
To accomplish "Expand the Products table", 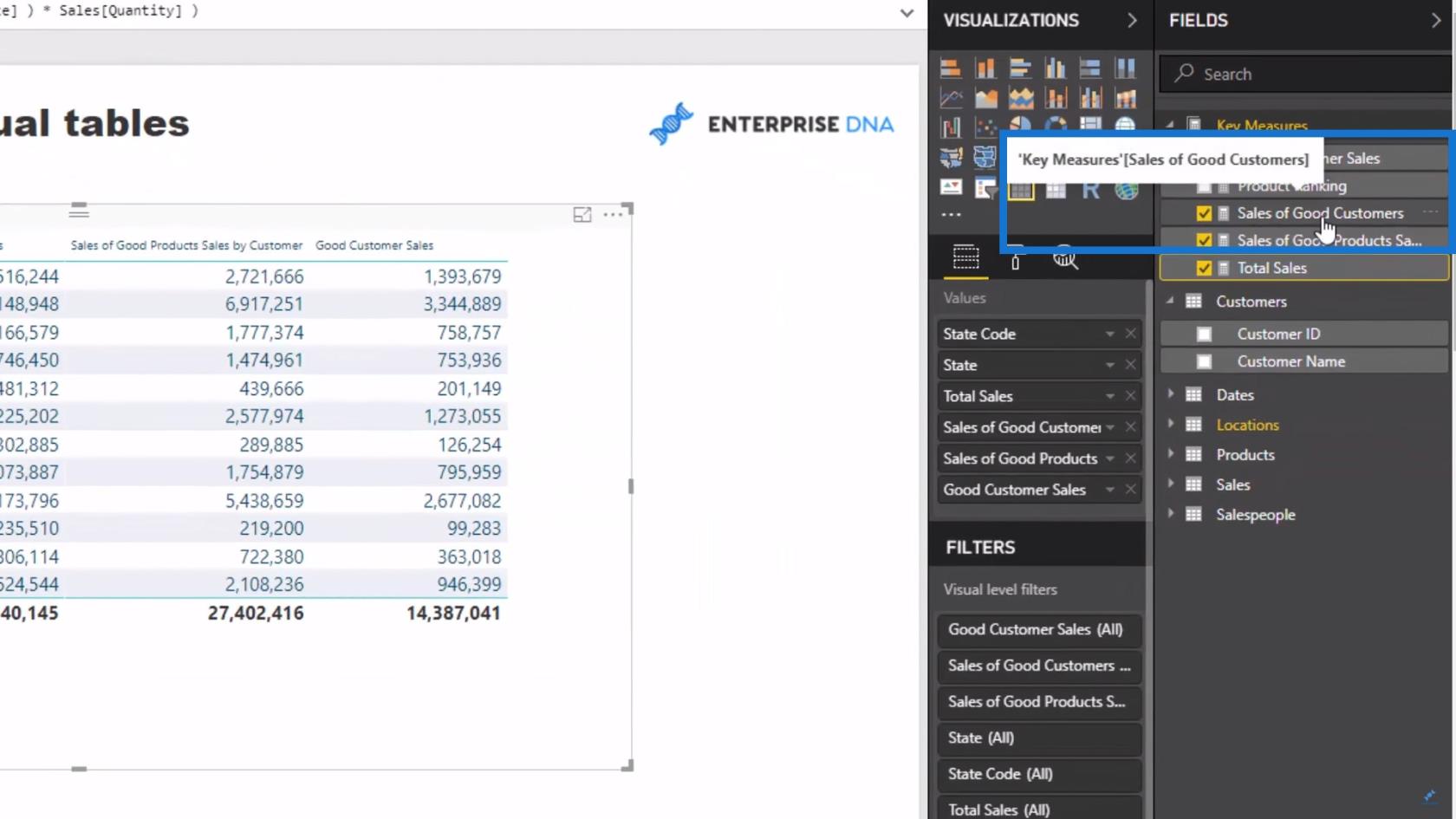I will 1170,454.
